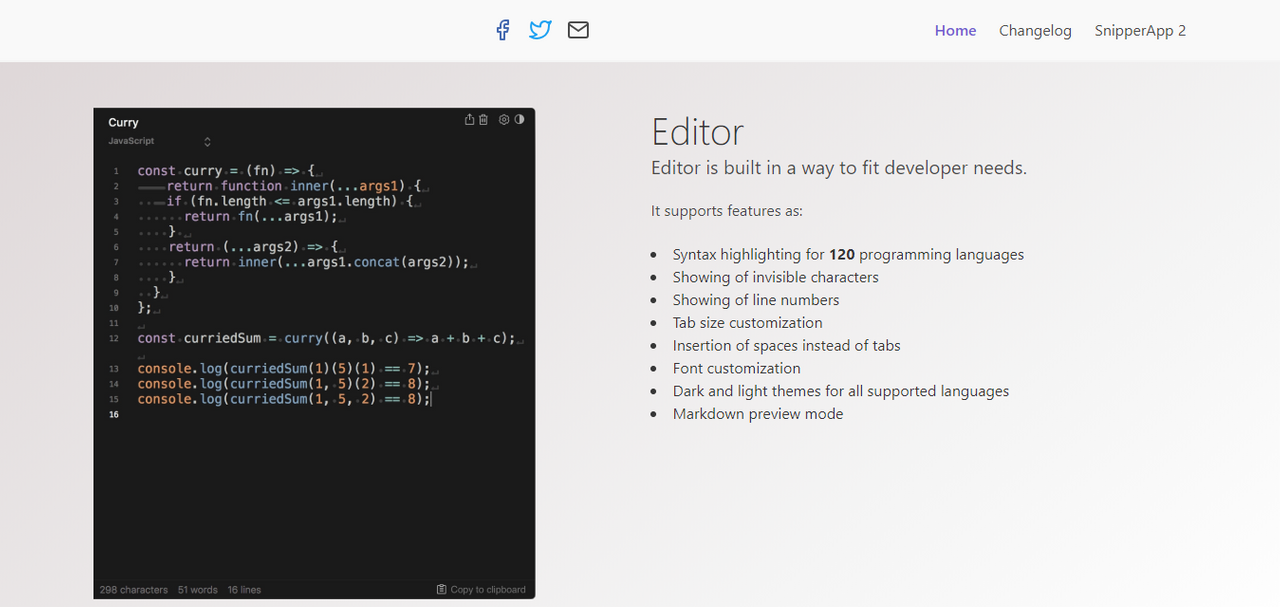Click "Showing of line numbers" list item
The height and width of the screenshot is (607, 1280).
(x=756, y=300)
